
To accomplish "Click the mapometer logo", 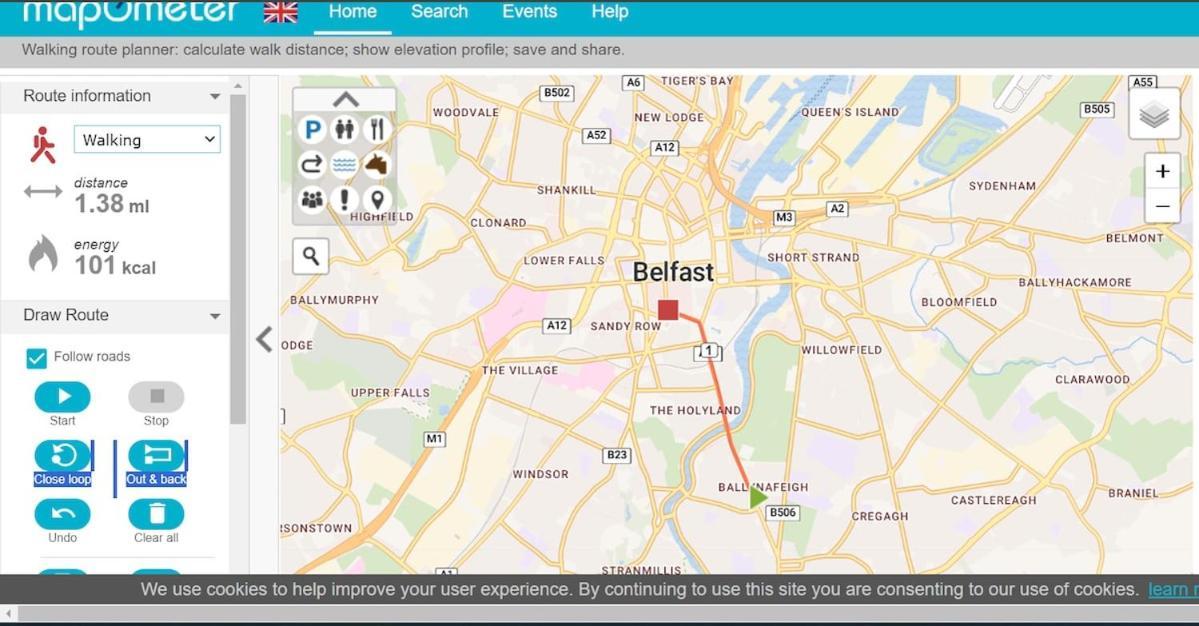I will click(x=131, y=12).
